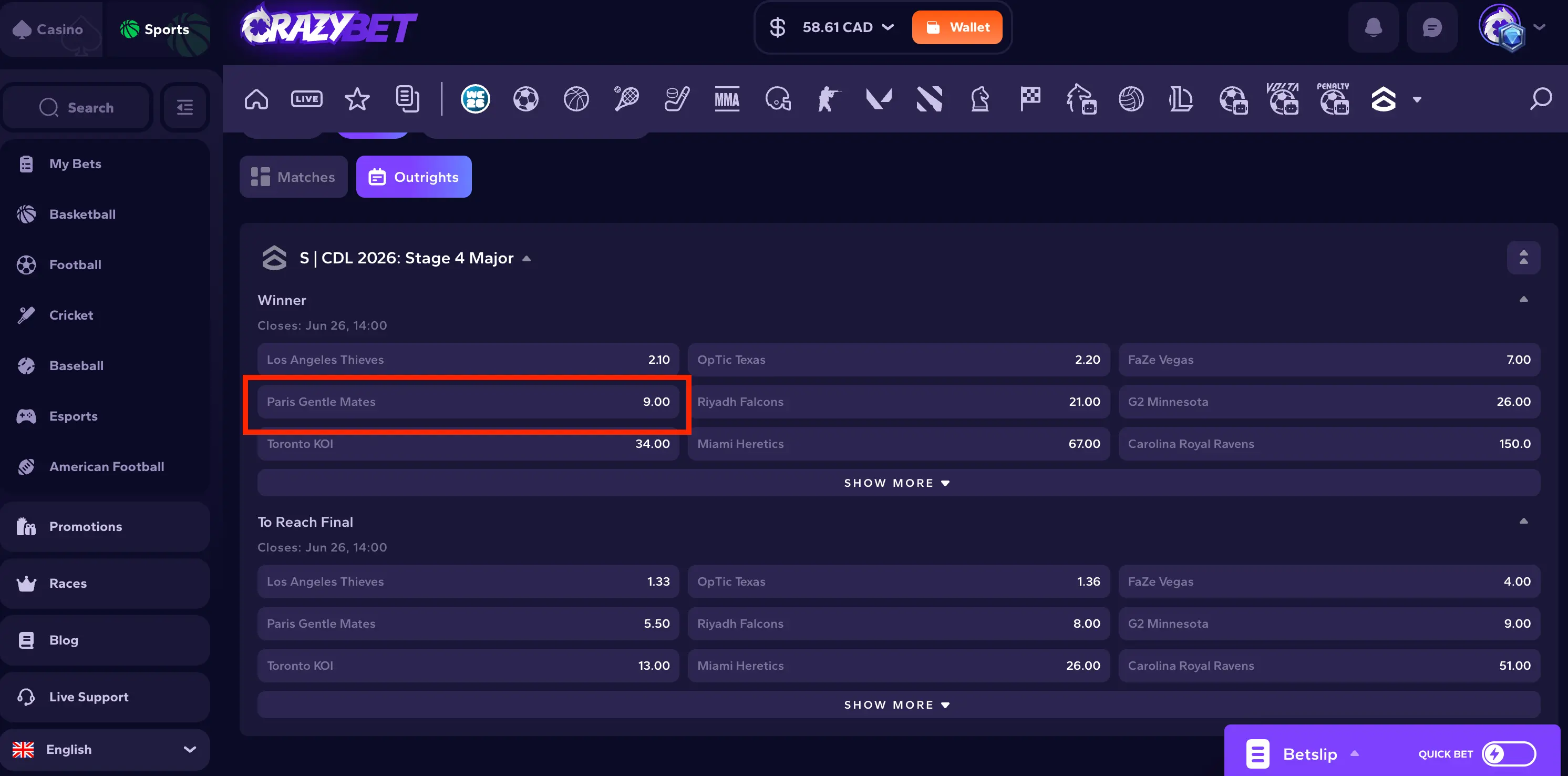The width and height of the screenshot is (1568, 776).
Task: Bet on OpTic Texas Winner 2.20
Action: [x=899, y=360]
